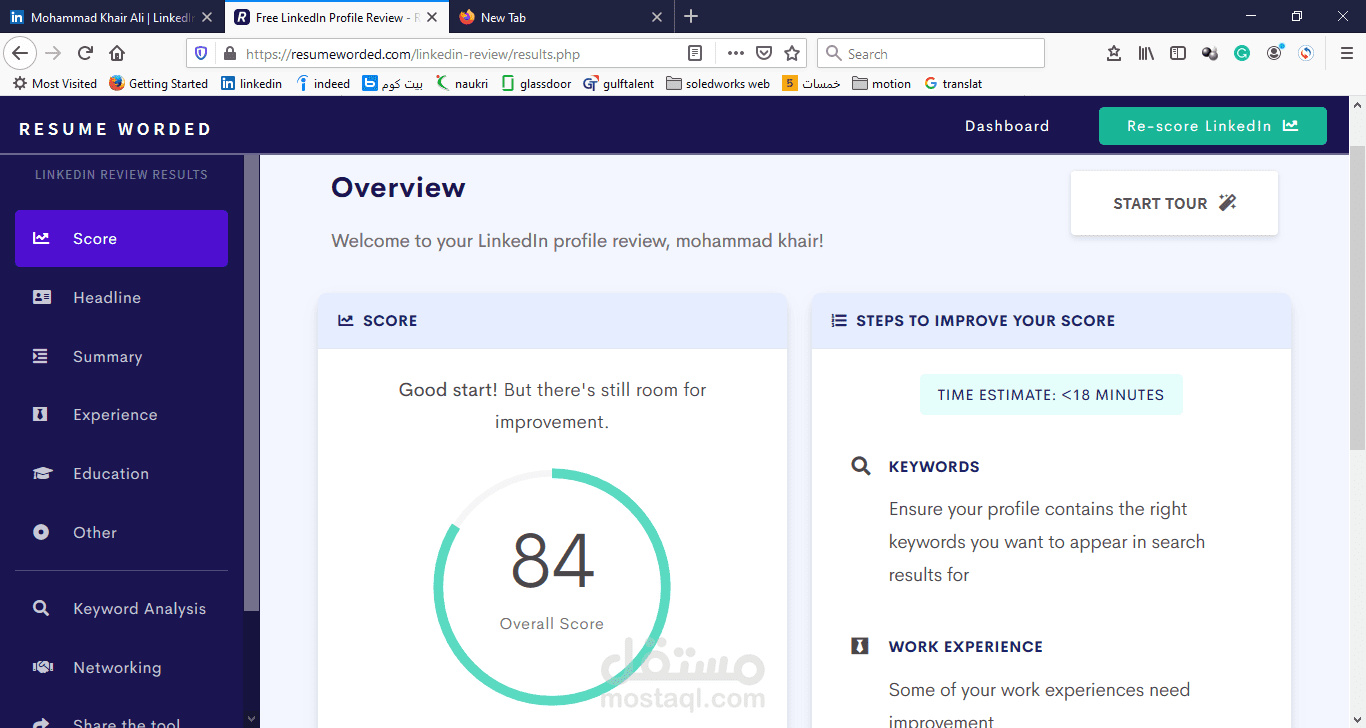Image resolution: width=1366 pixels, height=728 pixels.
Task: Open the gulftalent bookmark
Action: pos(619,84)
